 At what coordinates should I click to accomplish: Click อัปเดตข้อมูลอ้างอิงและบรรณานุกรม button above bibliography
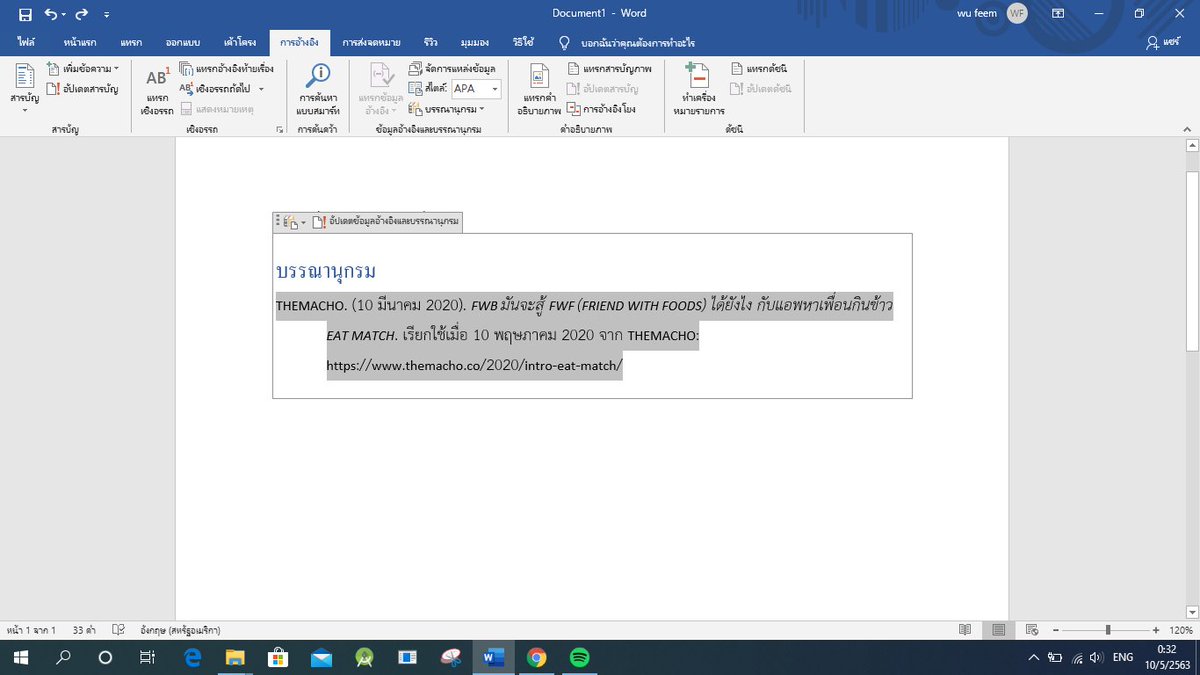coord(386,222)
